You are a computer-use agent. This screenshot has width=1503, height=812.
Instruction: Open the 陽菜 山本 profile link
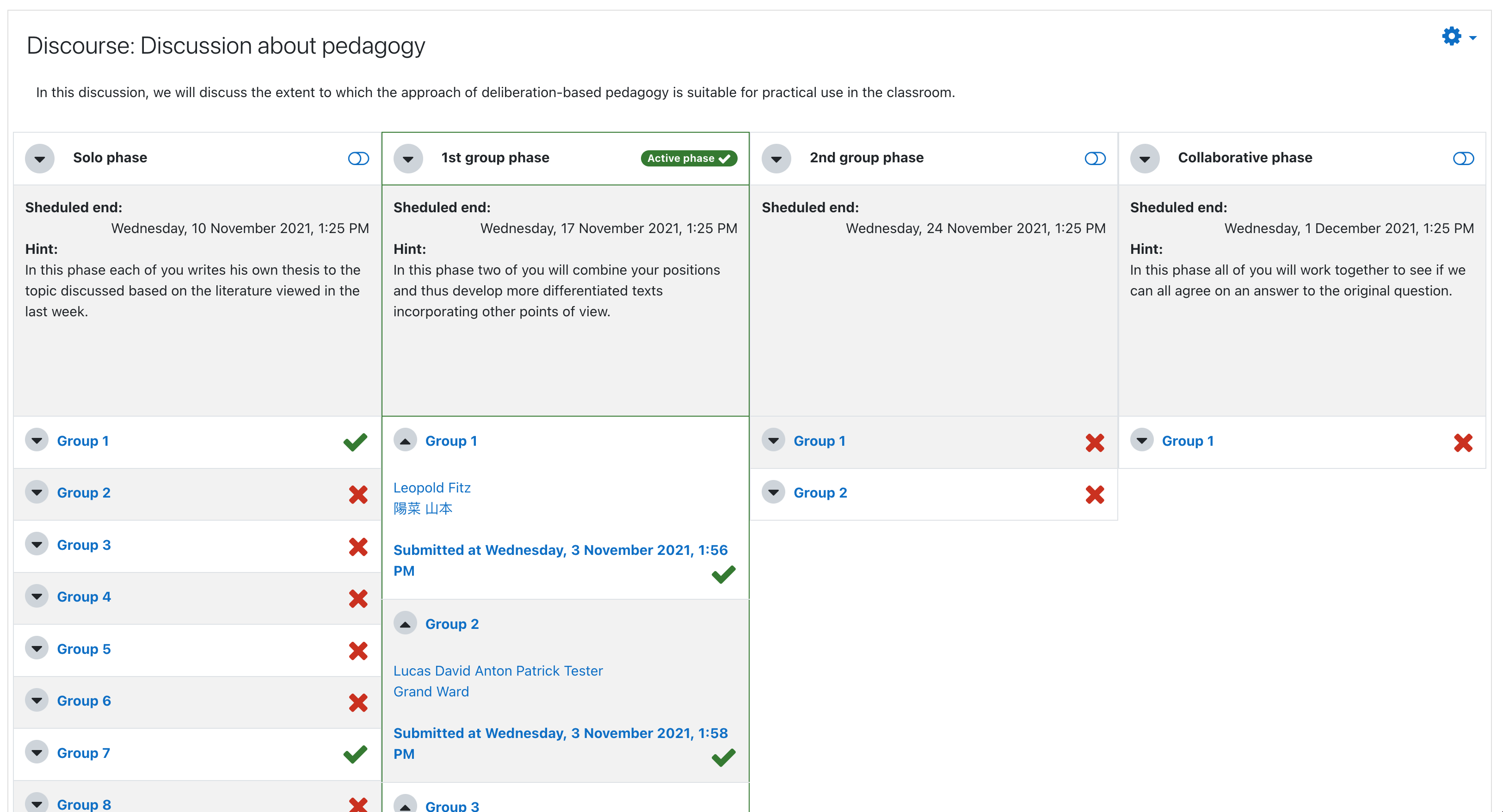coord(422,509)
